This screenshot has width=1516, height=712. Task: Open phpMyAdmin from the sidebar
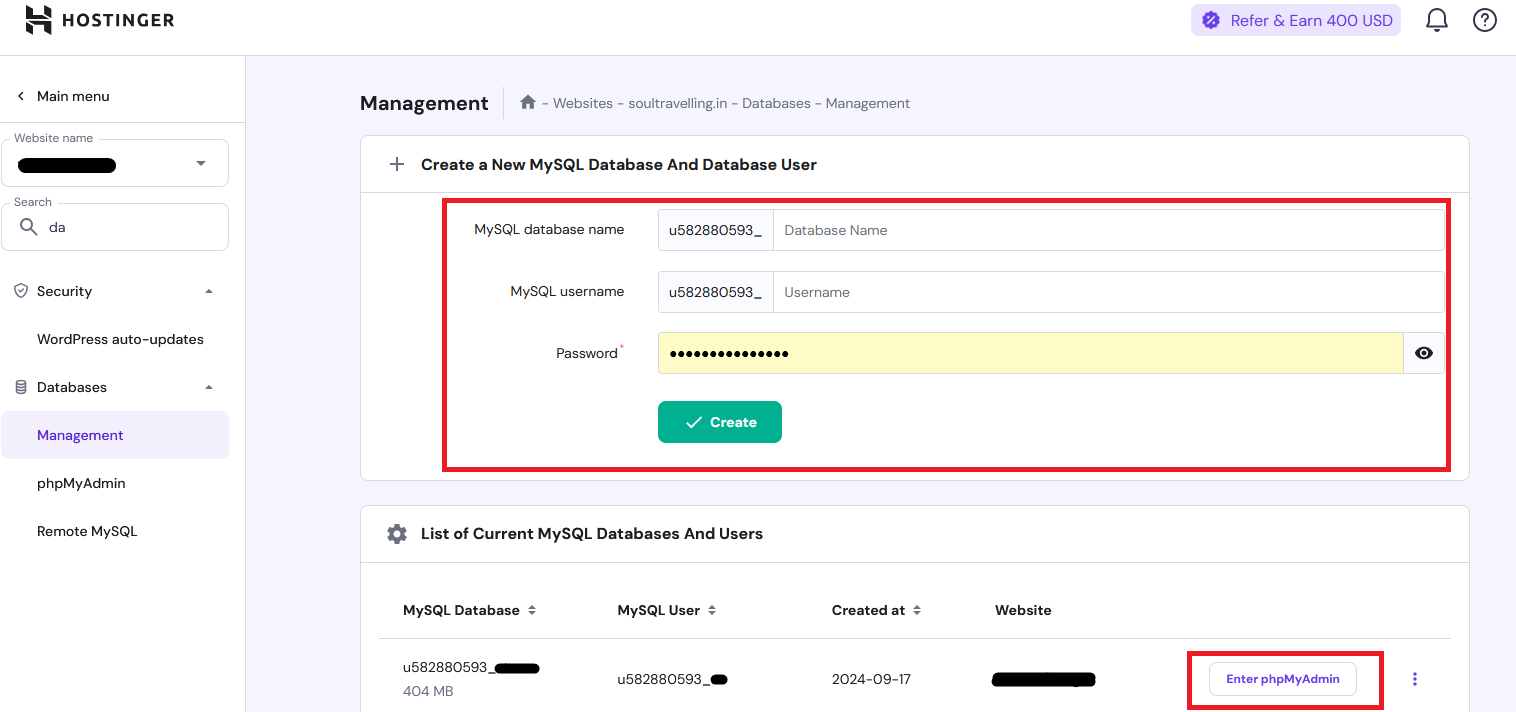point(81,483)
